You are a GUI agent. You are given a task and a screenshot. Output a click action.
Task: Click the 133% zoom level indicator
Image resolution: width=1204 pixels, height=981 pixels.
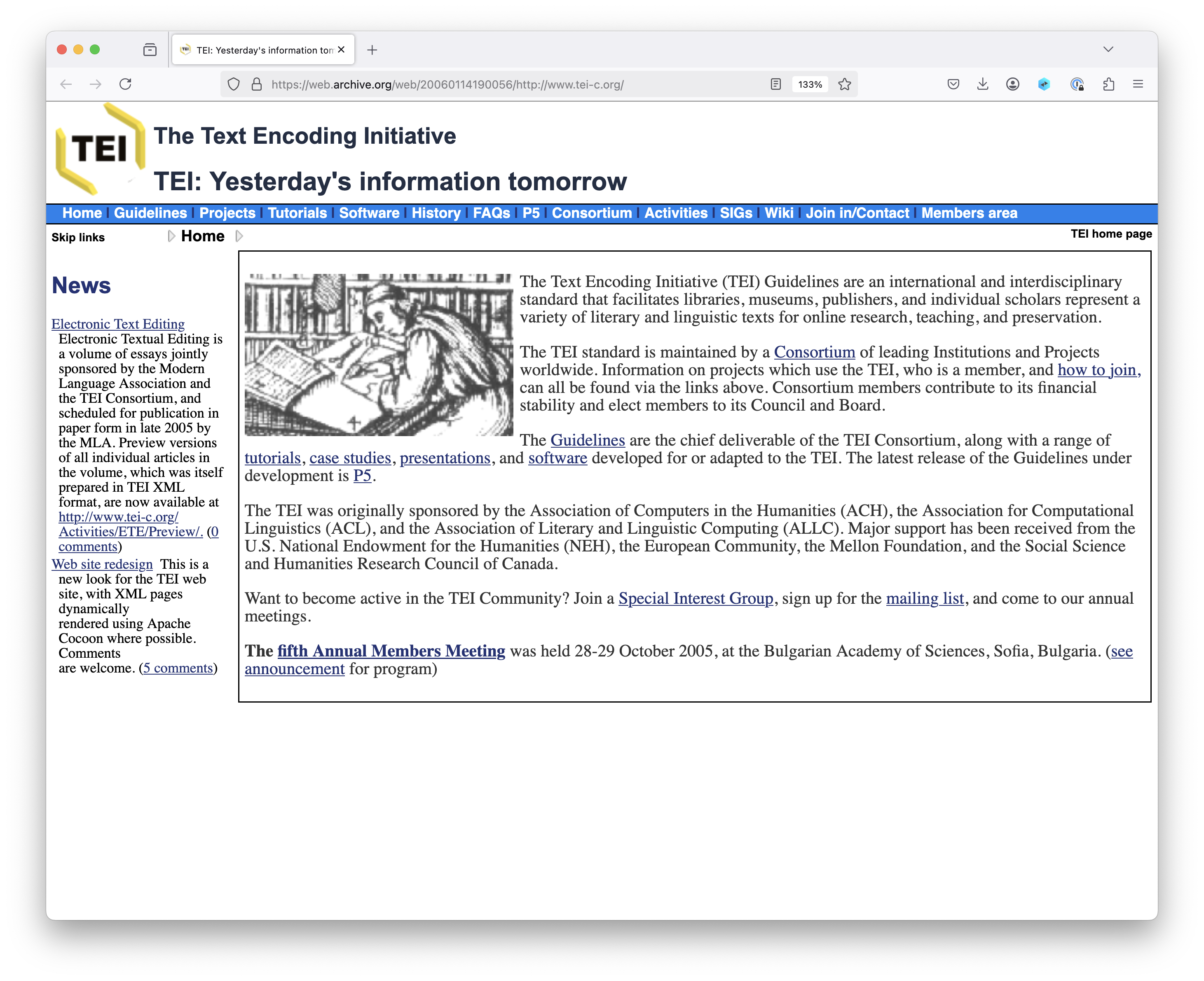click(x=809, y=84)
